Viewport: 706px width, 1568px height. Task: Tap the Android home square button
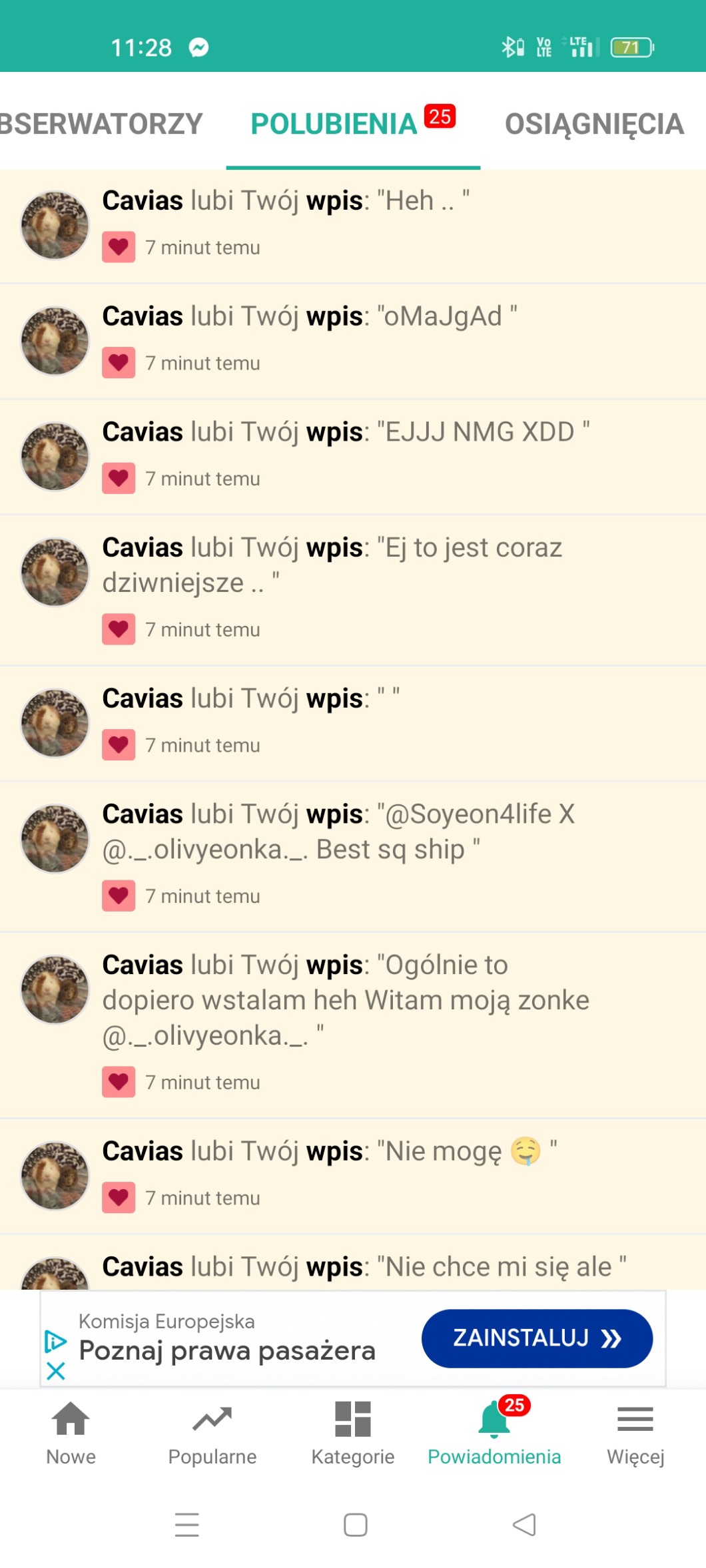pyautogui.click(x=355, y=1524)
